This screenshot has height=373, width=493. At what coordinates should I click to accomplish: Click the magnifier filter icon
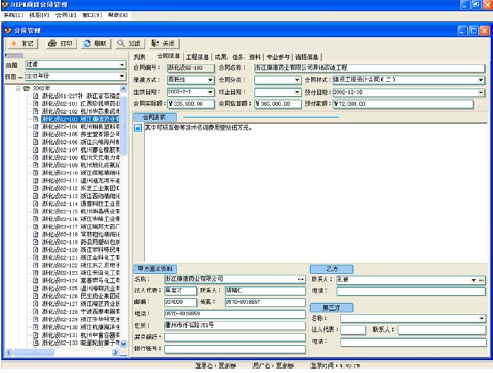[x=121, y=43]
